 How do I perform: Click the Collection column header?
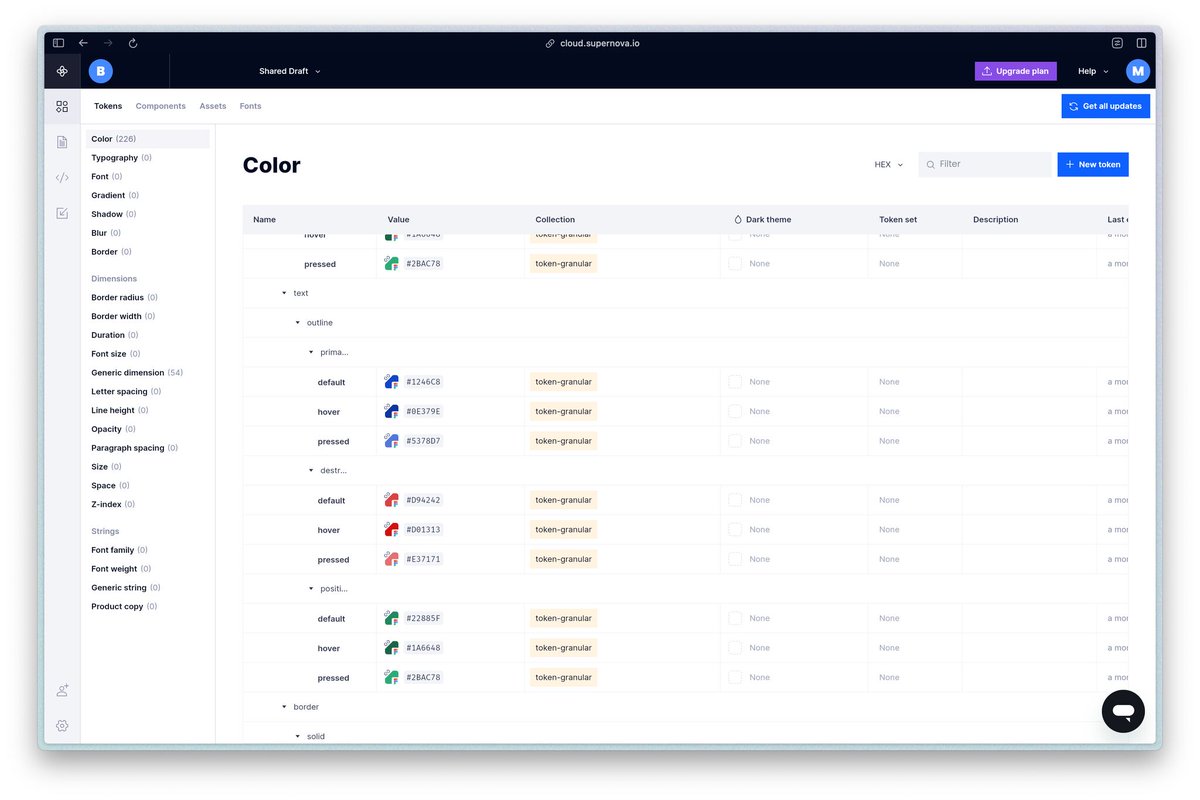(555, 219)
